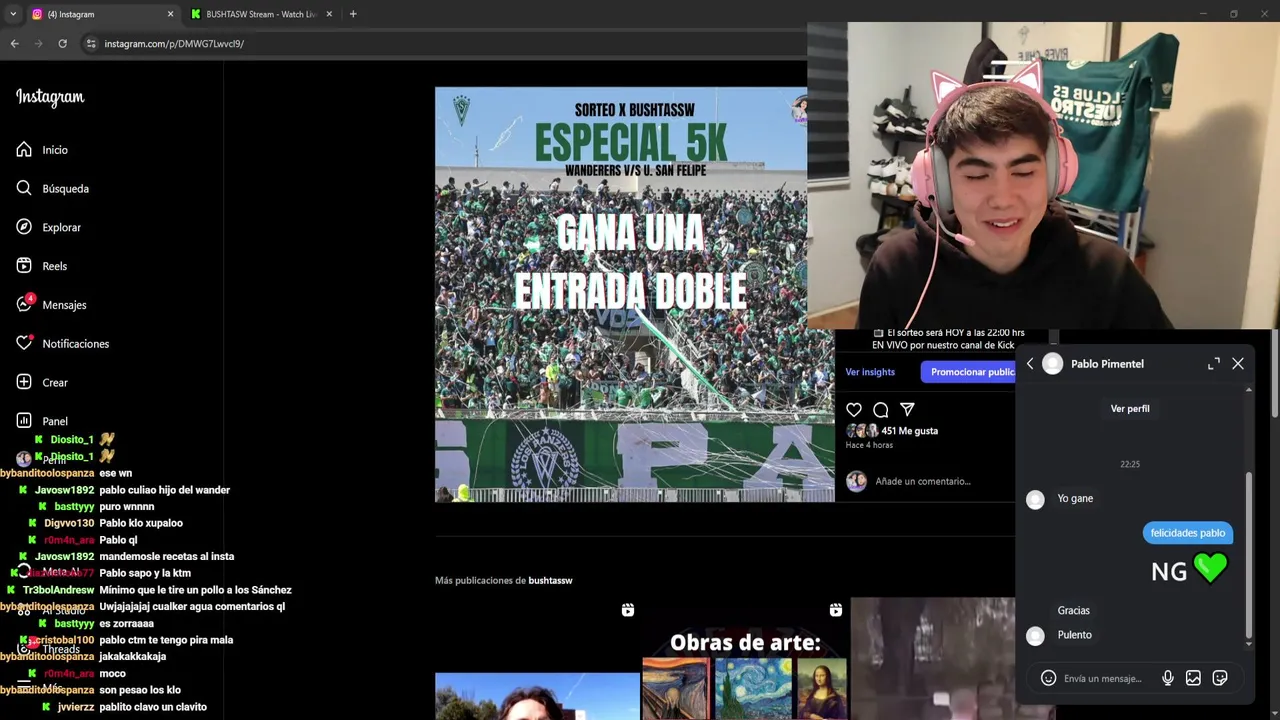
Task: Click the microphone voice message icon
Action: point(1167,678)
